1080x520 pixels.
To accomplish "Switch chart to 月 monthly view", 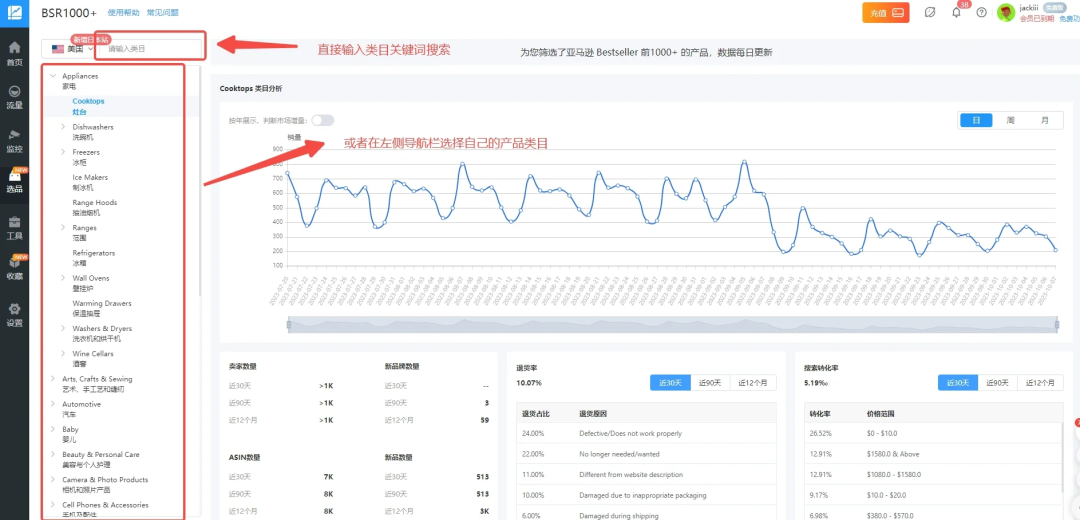I will [x=1045, y=120].
